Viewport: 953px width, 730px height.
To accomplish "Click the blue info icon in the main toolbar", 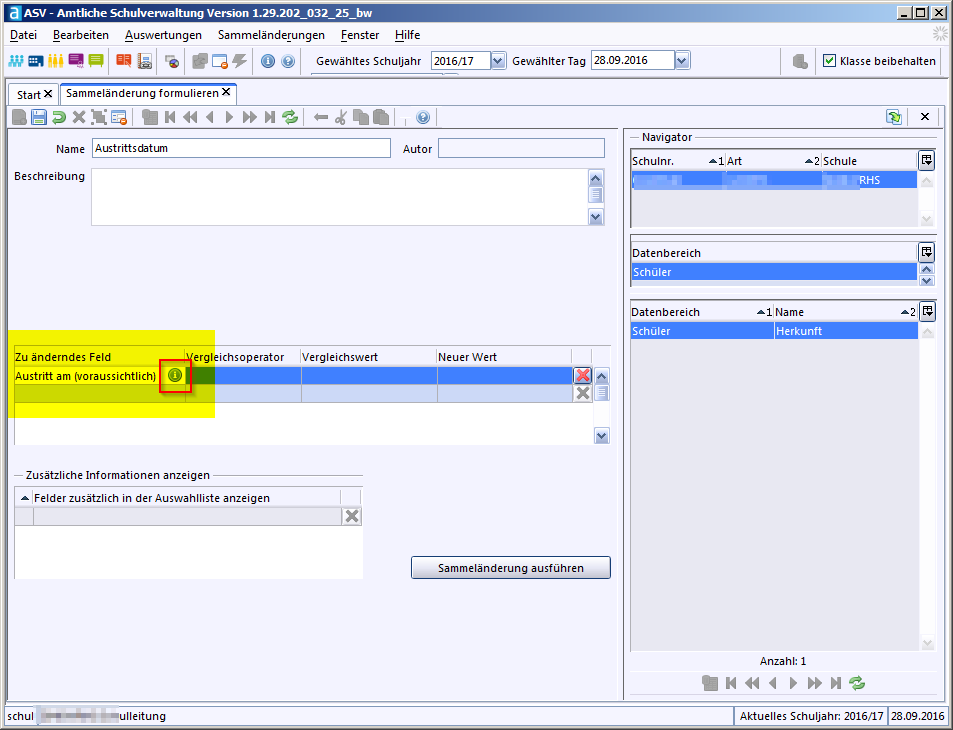I will (268, 61).
